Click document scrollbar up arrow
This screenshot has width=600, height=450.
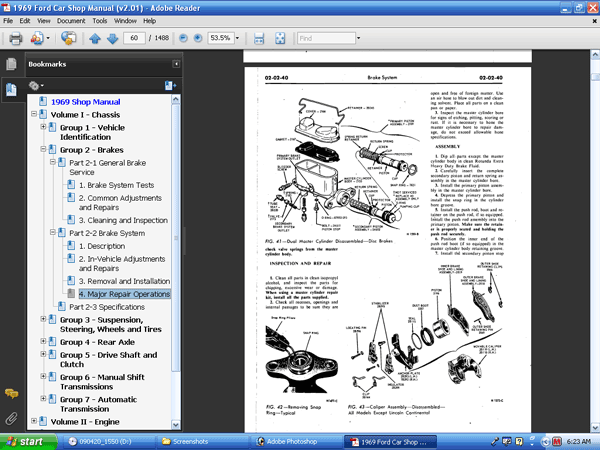click(595, 55)
